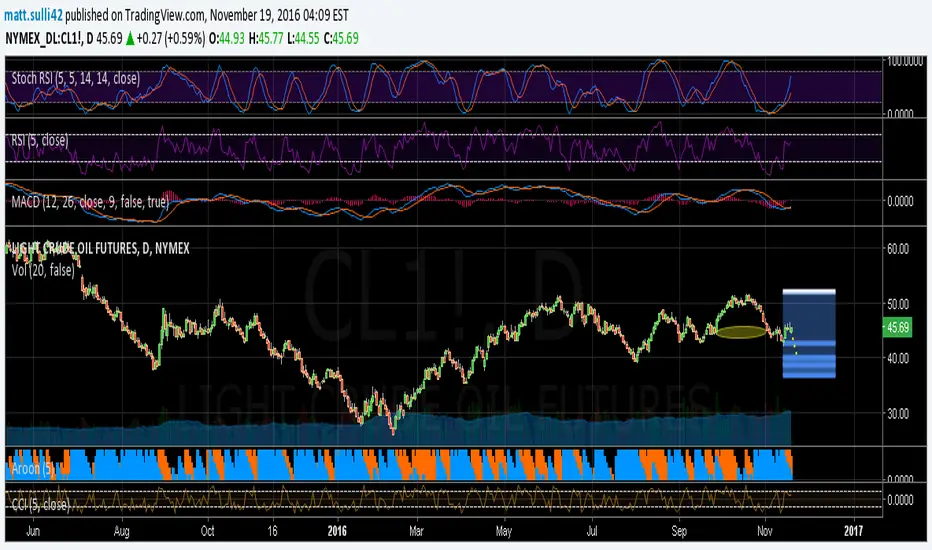Screen dimensions: 932x550
Task: Click the green 45.69 current price tag
Action: tap(898, 328)
